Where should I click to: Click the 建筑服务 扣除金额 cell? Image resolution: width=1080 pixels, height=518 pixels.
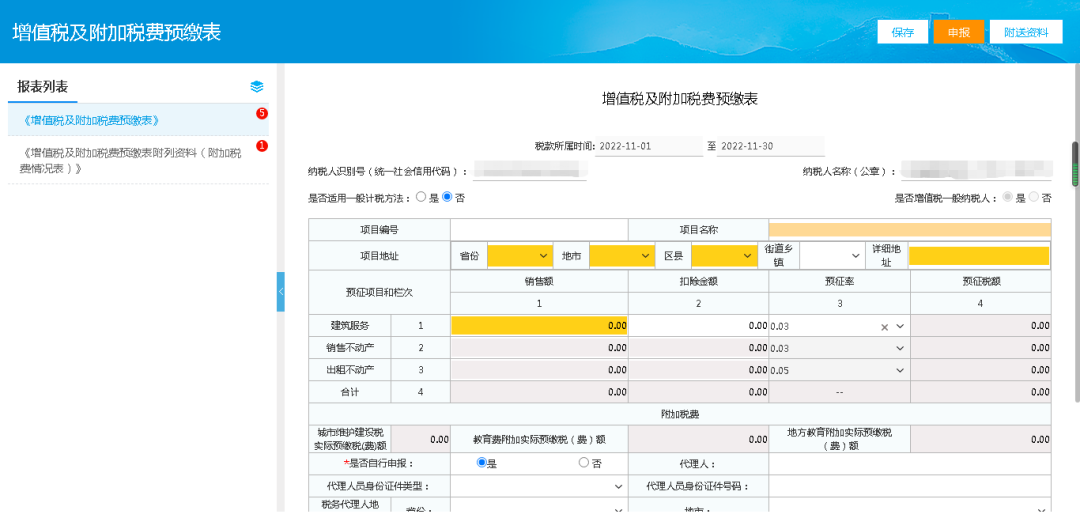pyautogui.click(x=698, y=326)
